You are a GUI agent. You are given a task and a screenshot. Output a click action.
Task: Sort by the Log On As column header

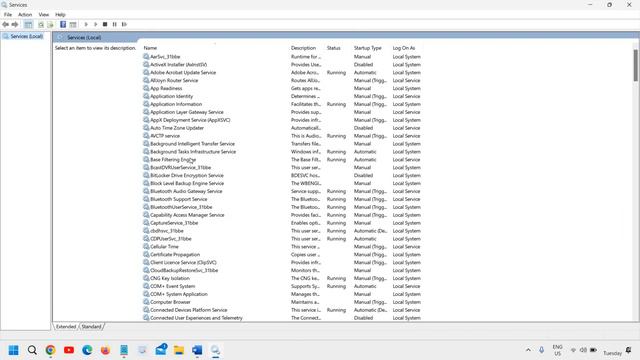[404, 48]
